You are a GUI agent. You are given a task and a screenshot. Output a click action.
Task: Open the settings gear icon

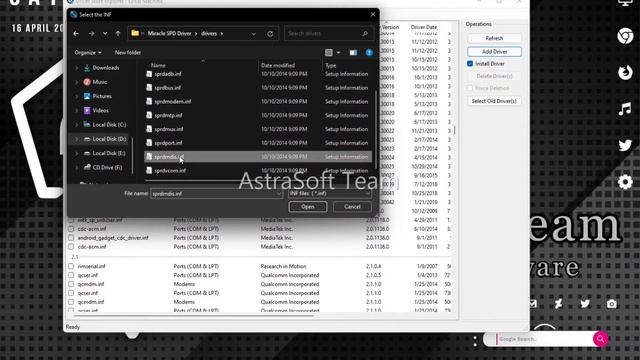[x=625, y=182]
